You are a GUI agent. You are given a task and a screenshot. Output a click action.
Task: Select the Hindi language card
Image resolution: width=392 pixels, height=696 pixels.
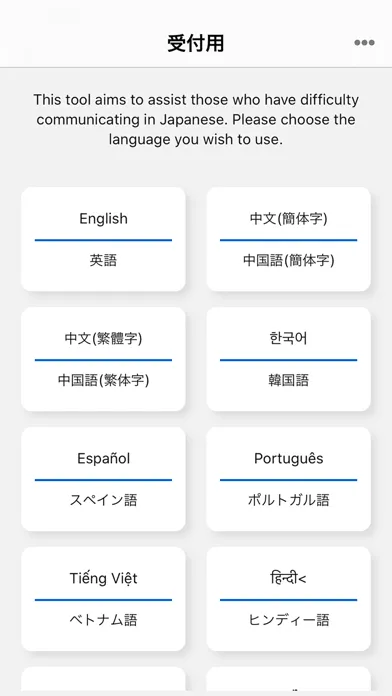tap(289, 599)
